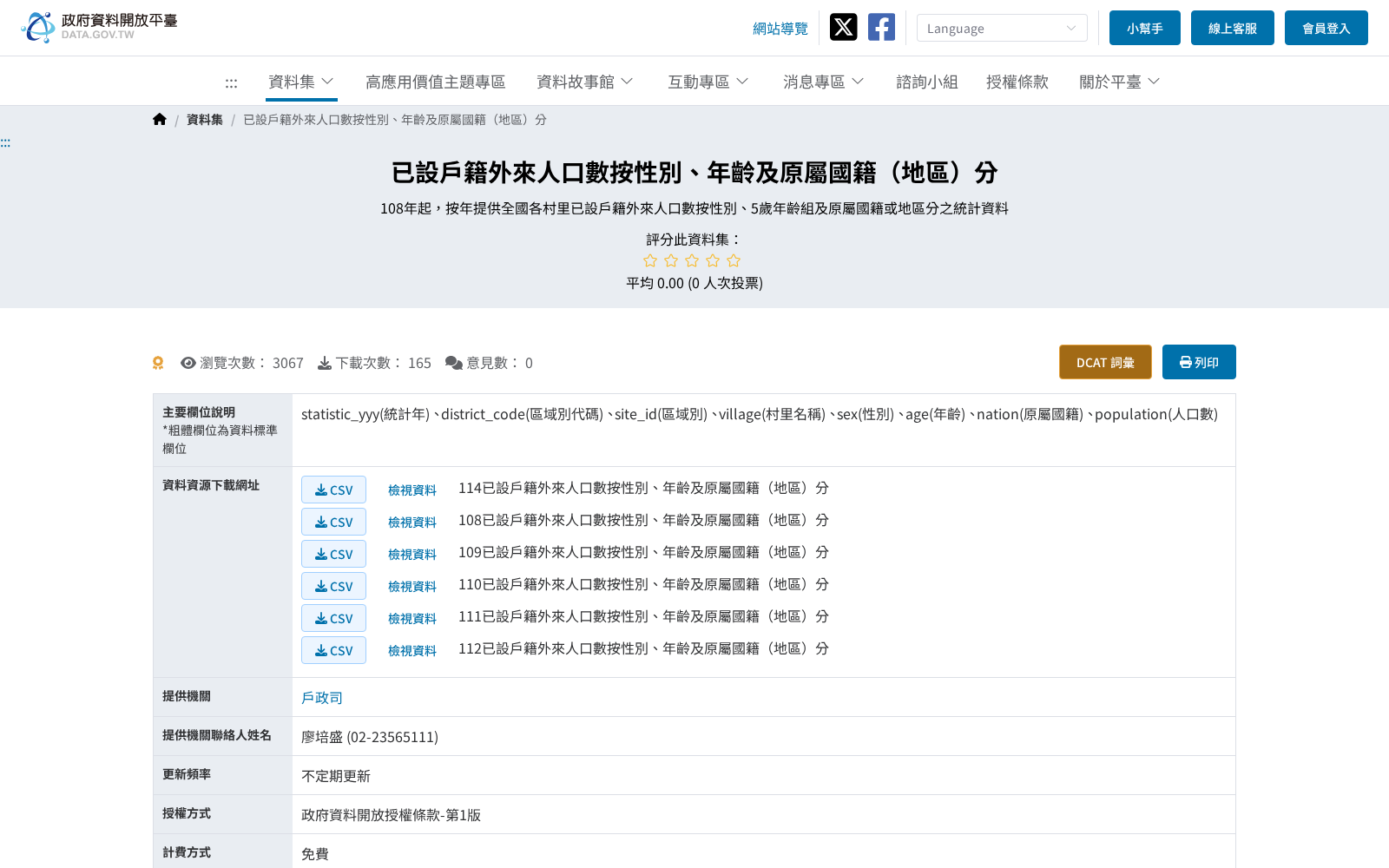The width and height of the screenshot is (1389, 868).
Task: Expand the 資料故事館 menu
Action: 584,82
